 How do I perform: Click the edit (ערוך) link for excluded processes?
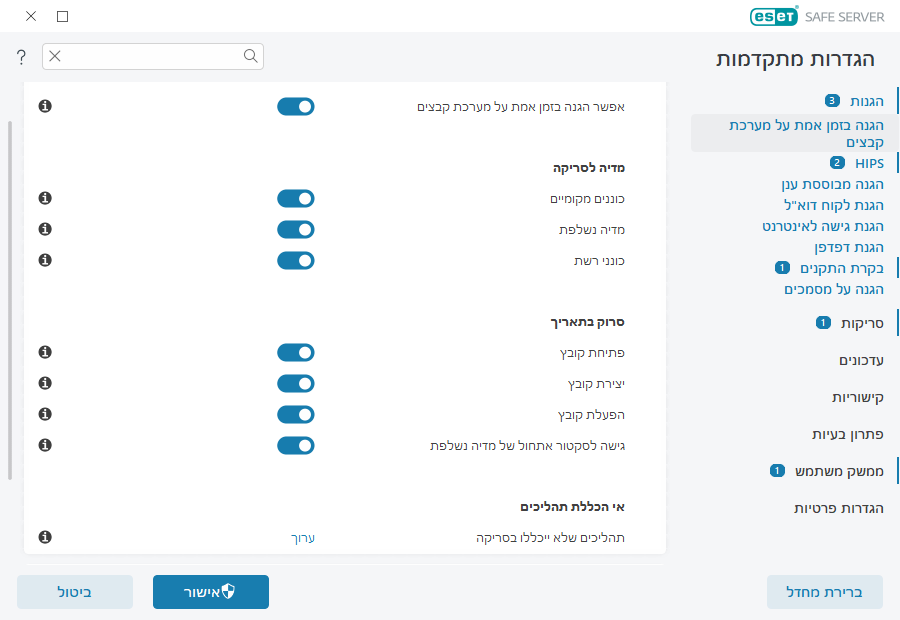[302, 537]
